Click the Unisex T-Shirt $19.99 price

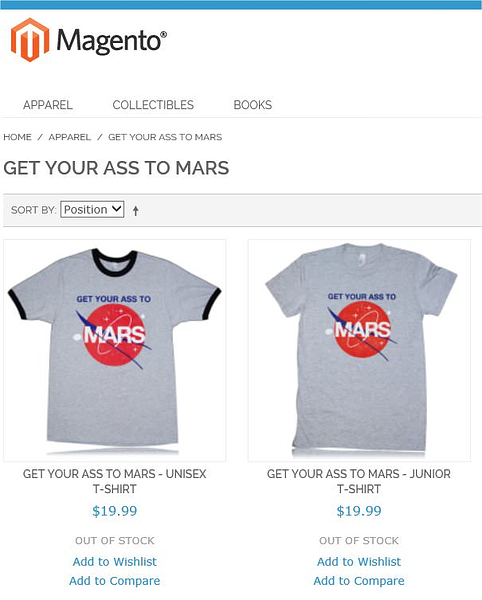point(115,511)
